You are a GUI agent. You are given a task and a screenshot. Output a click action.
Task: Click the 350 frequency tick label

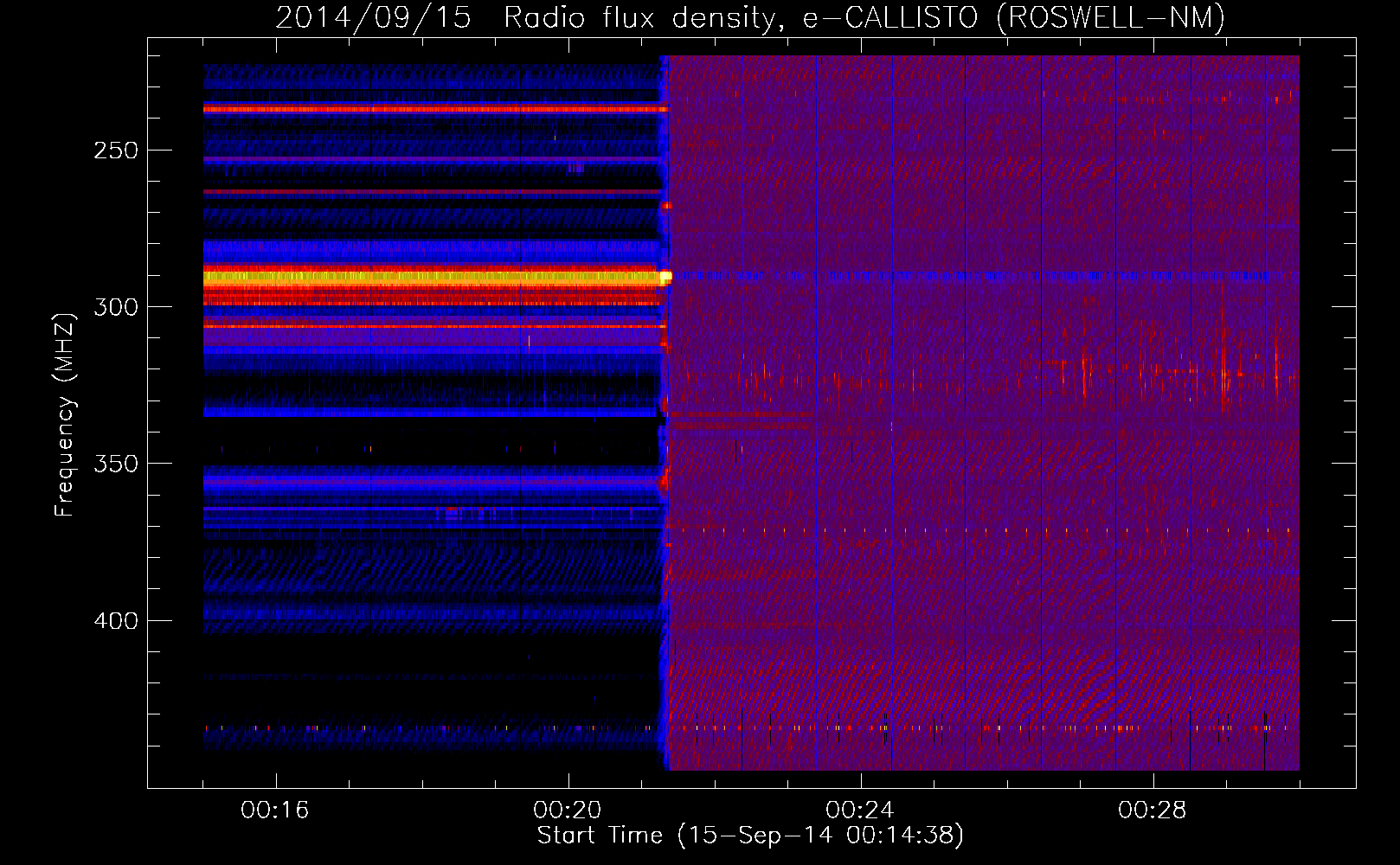(116, 464)
